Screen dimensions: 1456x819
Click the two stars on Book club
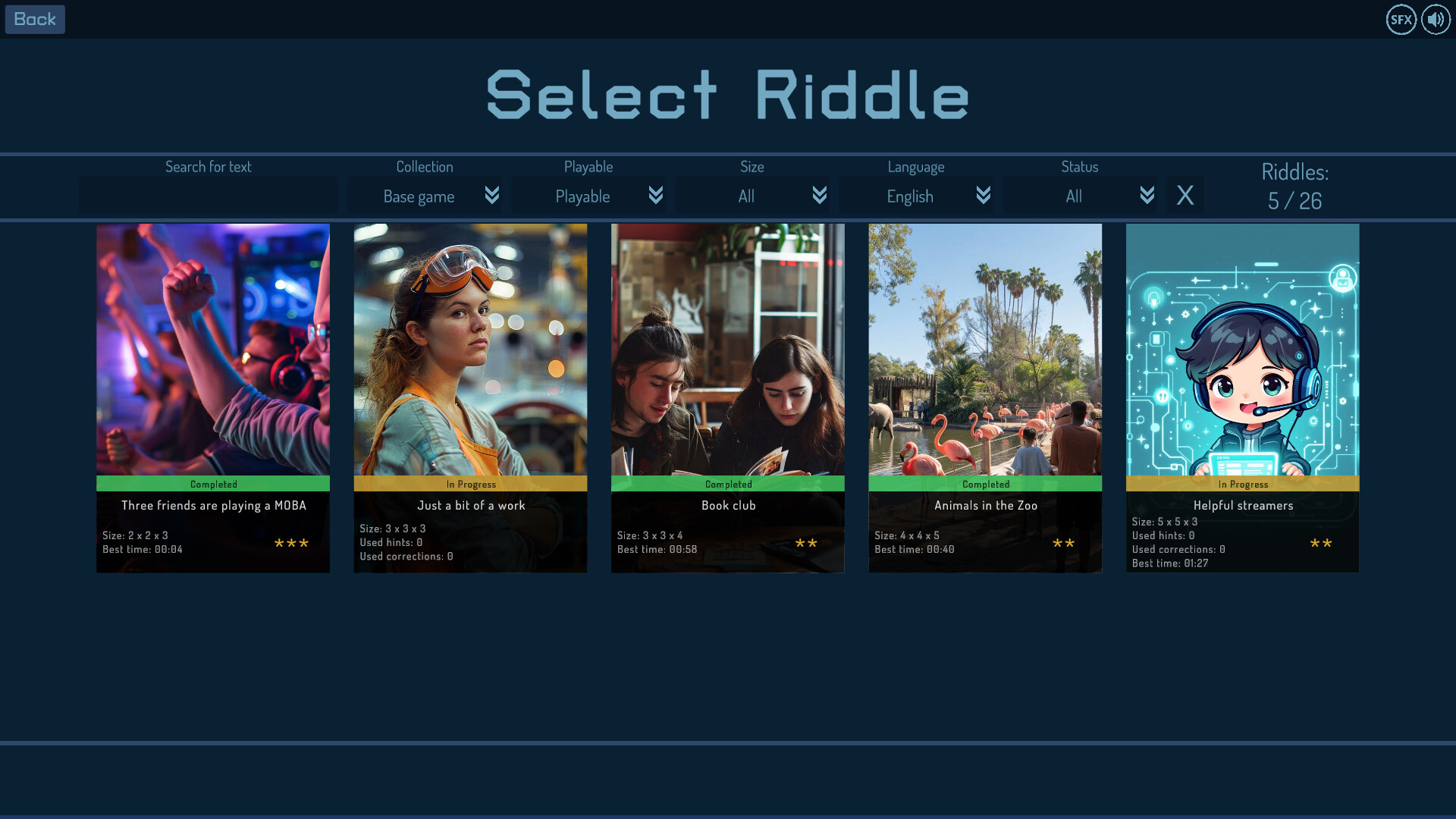806,543
